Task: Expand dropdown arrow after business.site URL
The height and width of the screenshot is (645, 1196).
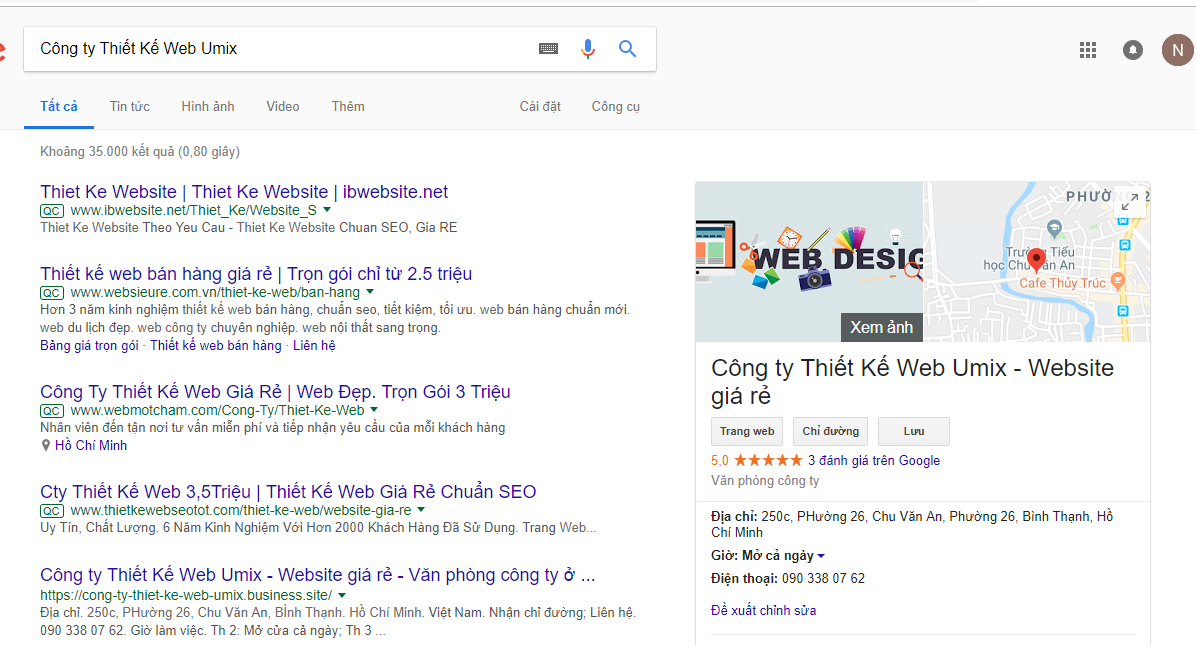Action: [x=342, y=595]
